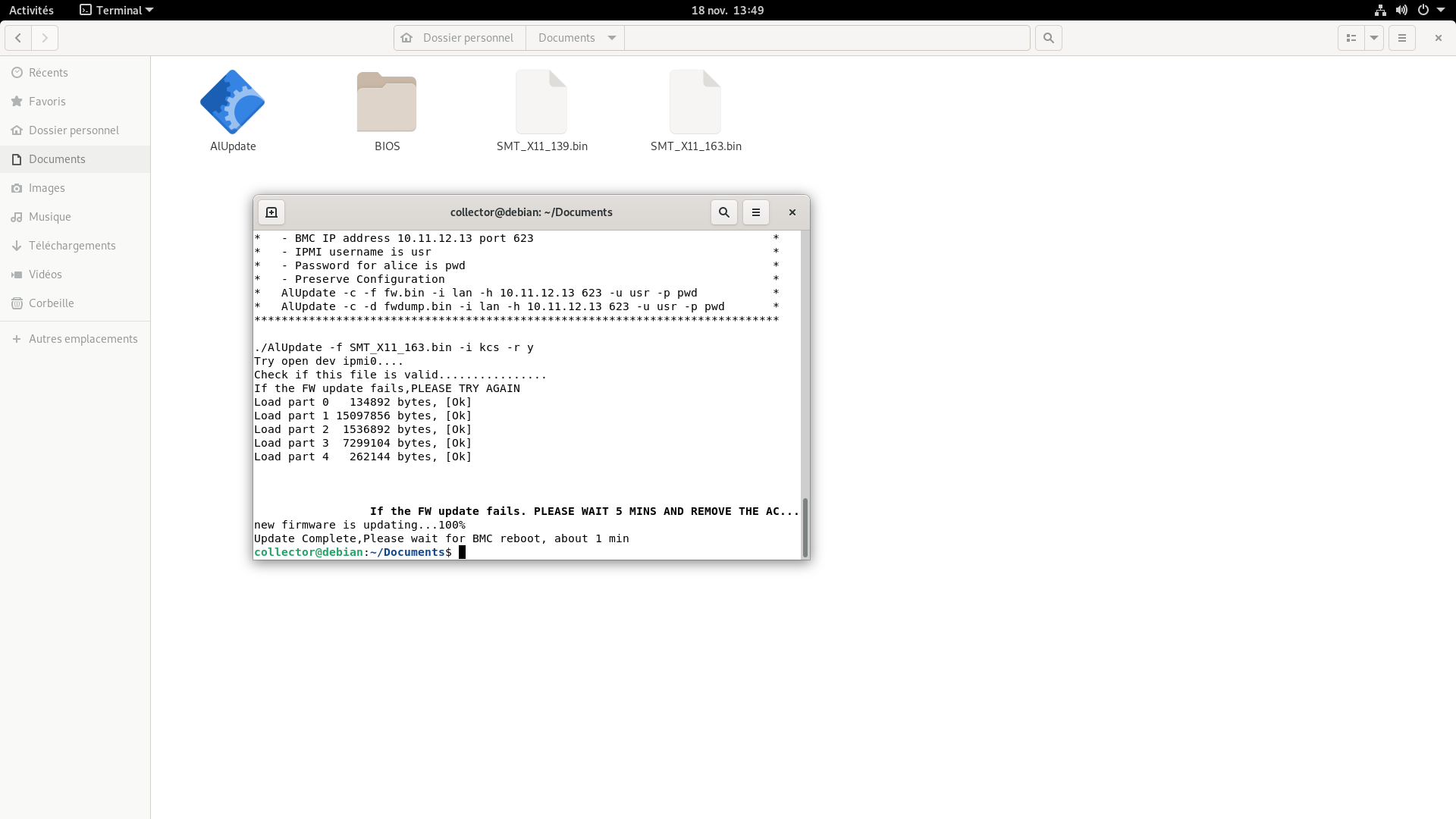Viewport: 1456px width, 819px height.
Task: Open new tab in terminal
Action: (x=271, y=212)
